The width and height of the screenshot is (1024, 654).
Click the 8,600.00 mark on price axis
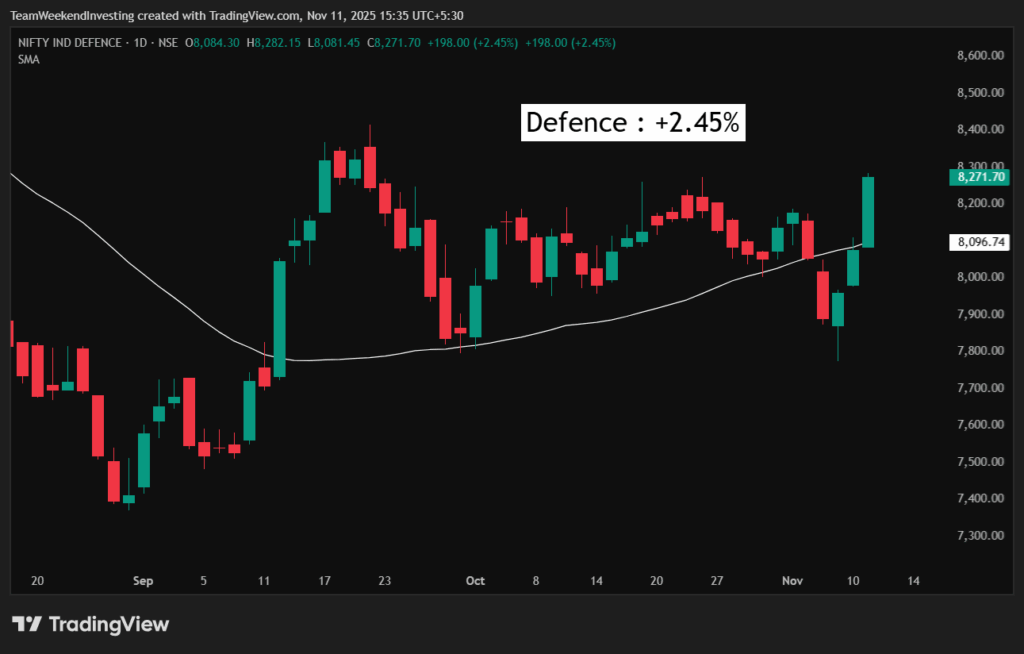pyautogui.click(x=979, y=56)
